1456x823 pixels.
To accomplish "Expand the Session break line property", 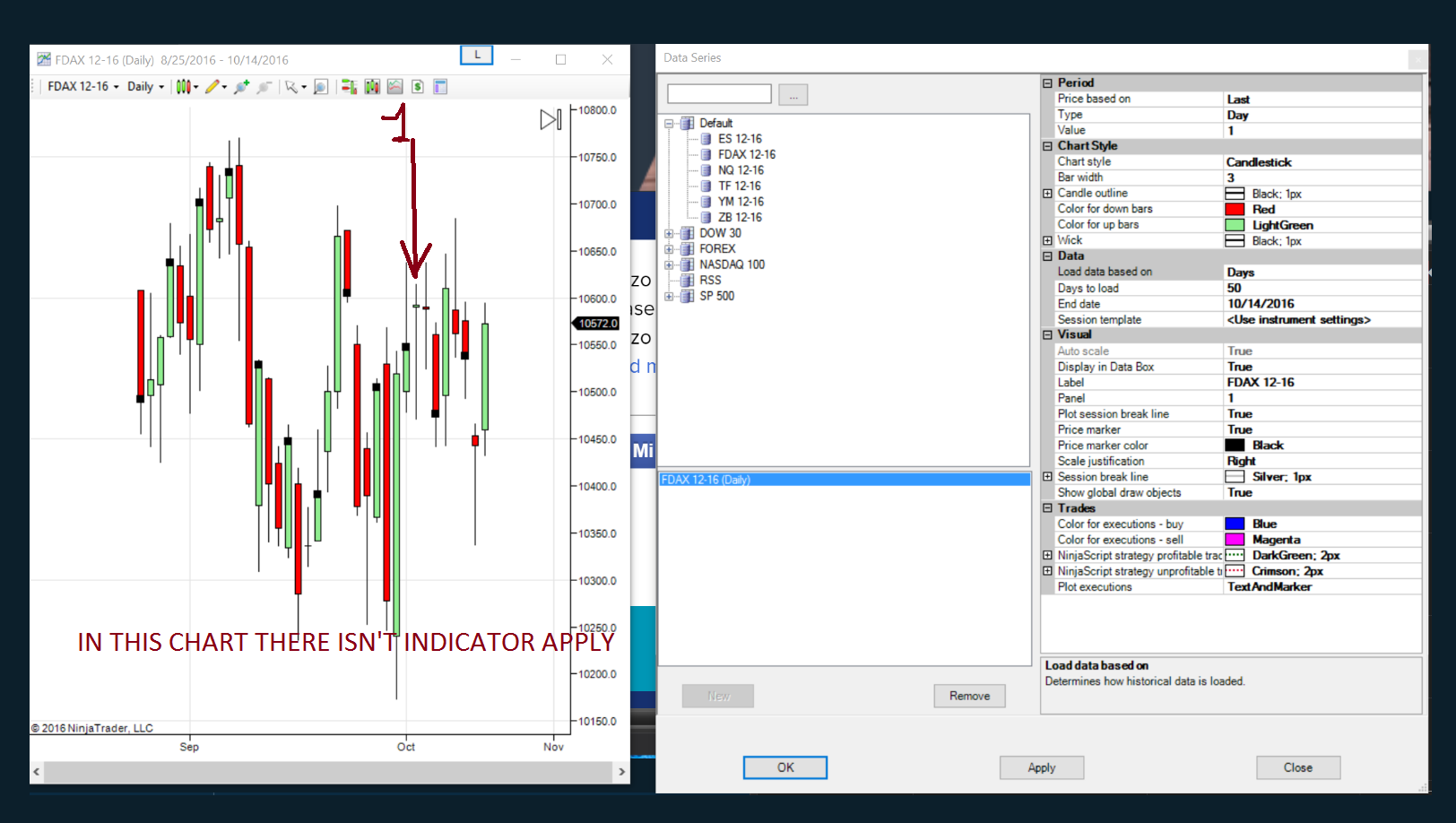I will click(1047, 477).
